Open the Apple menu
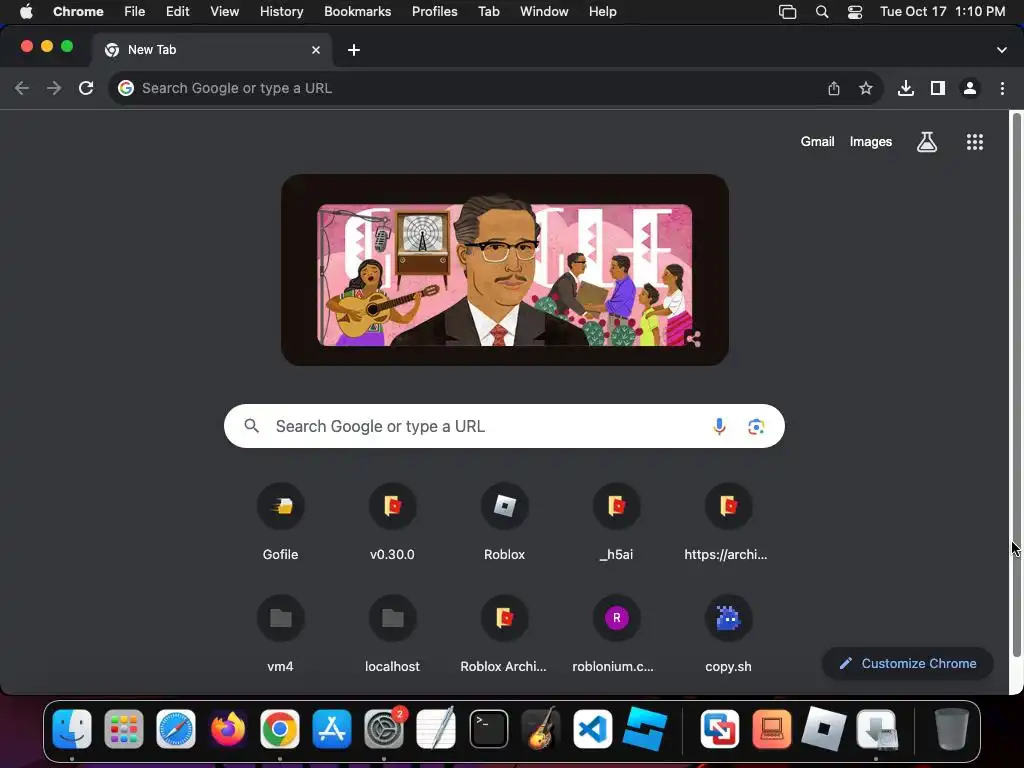Viewport: 1024px width, 768px height. 26,11
